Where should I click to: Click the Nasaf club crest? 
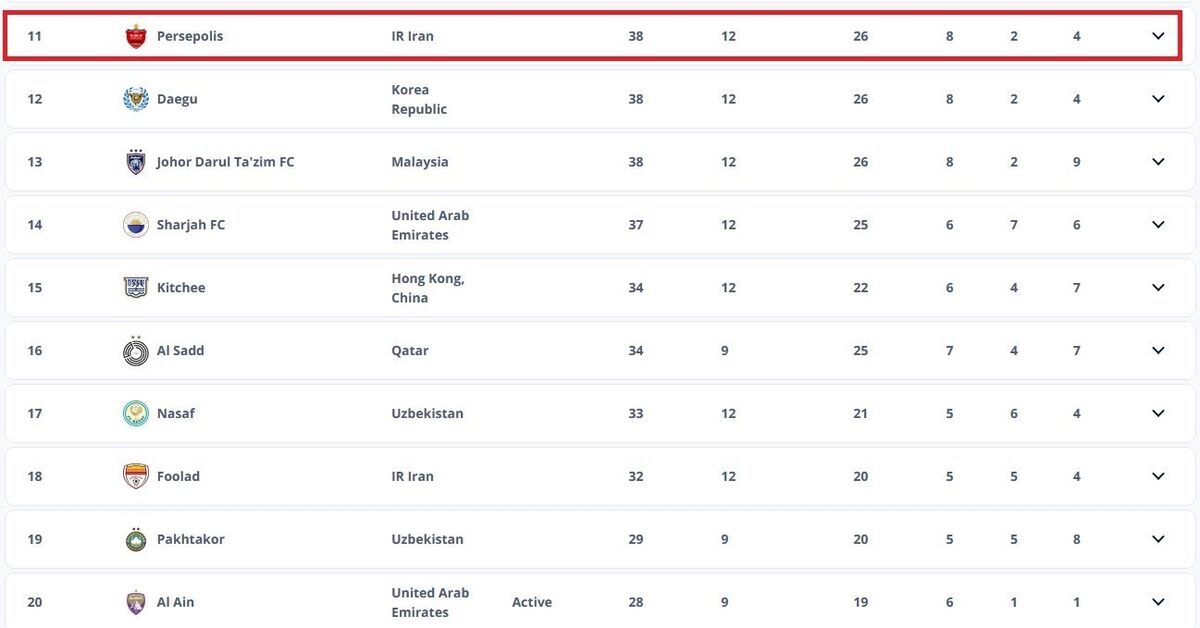pyautogui.click(x=135, y=414)
